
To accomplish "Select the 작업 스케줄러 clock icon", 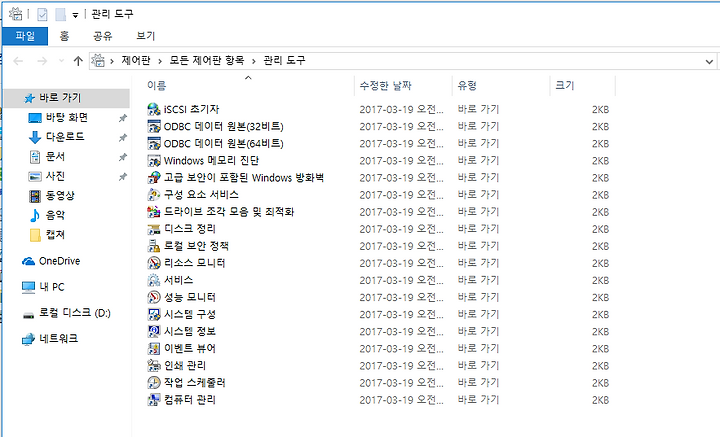I will pyautogui.click(x=153, y=382).
